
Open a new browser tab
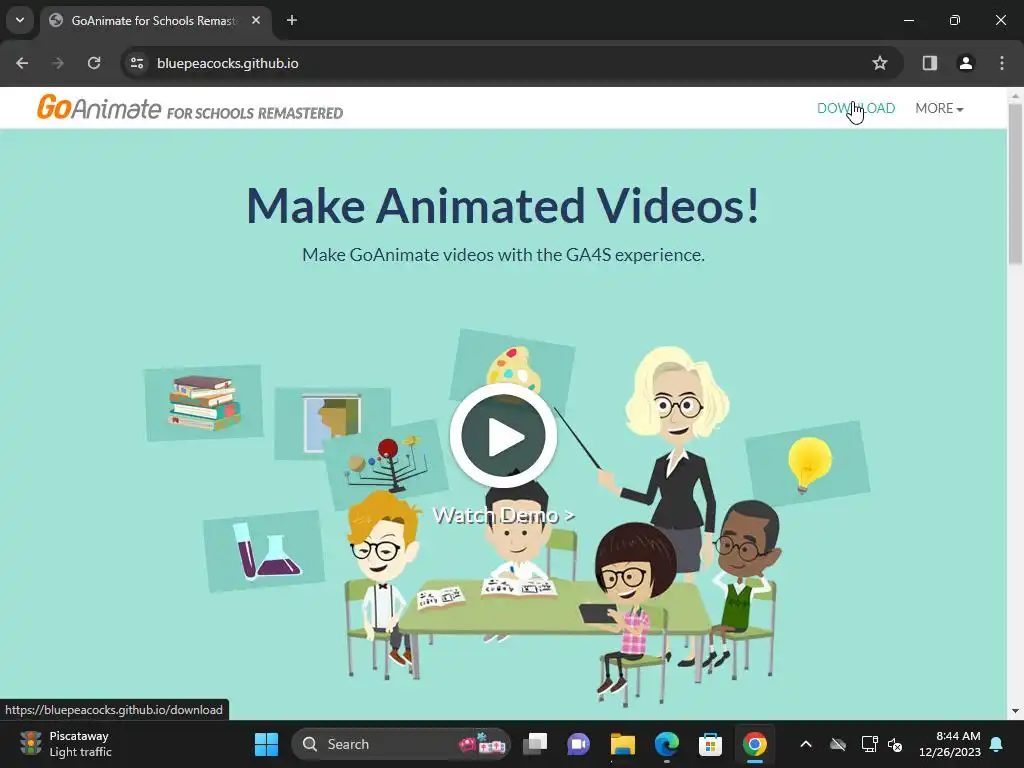292,20
